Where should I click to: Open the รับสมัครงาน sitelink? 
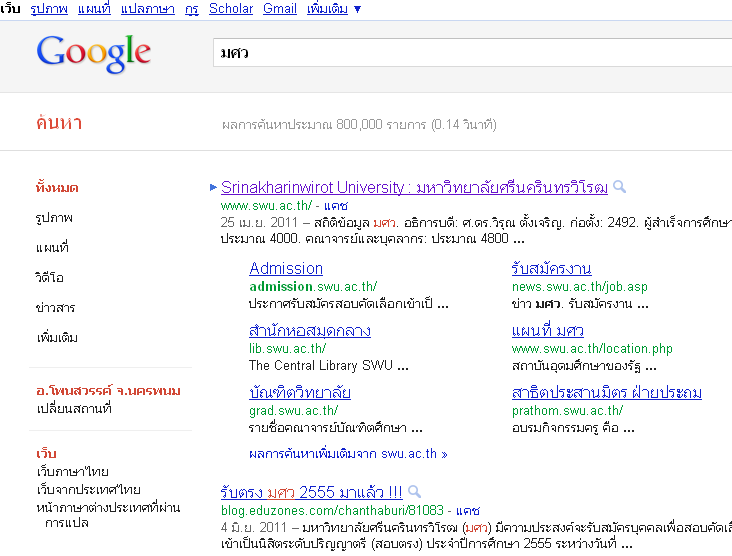(551, 268)
